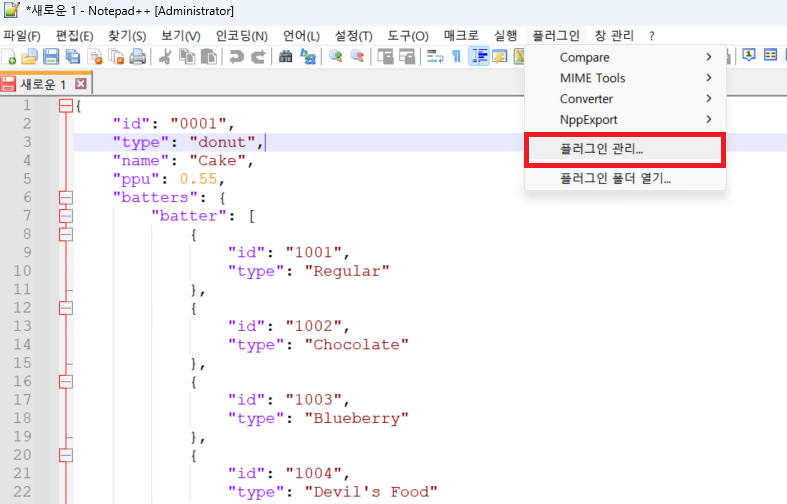Expand the MIME Tools submenu
Viewport: 787px width, 504px height.
(x=625, y=78)
